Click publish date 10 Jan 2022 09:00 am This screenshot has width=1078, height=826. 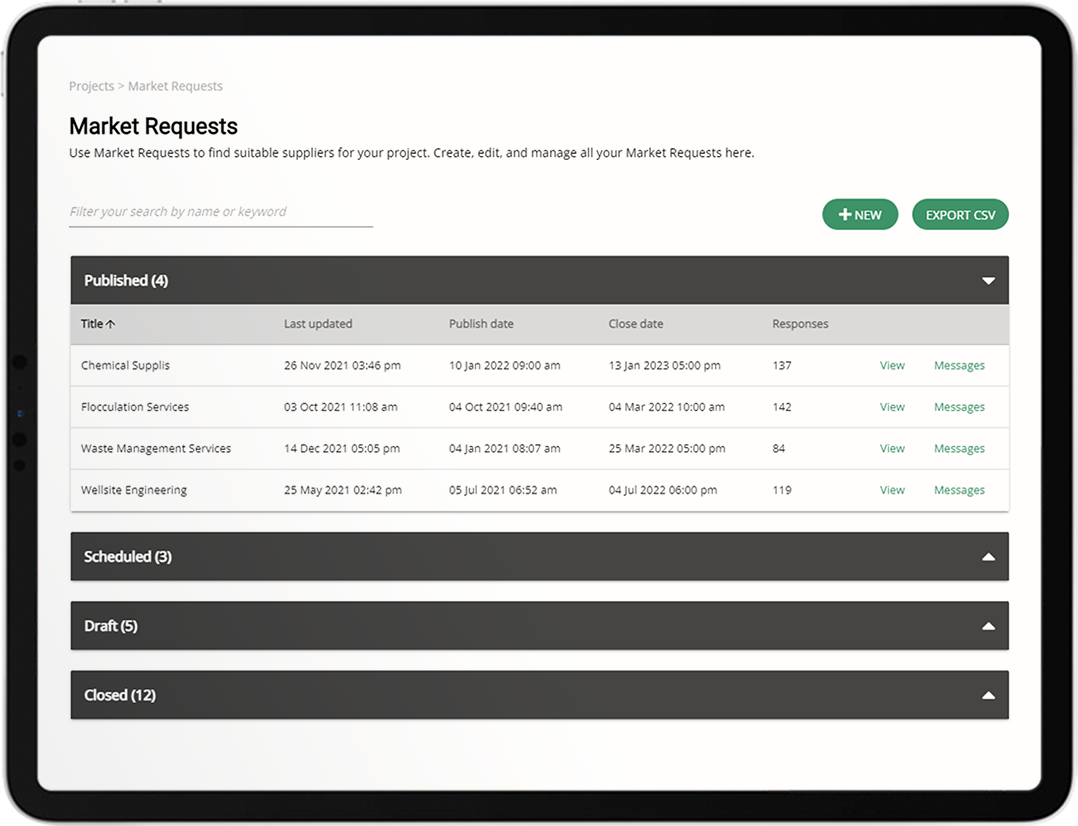point(505,365)
